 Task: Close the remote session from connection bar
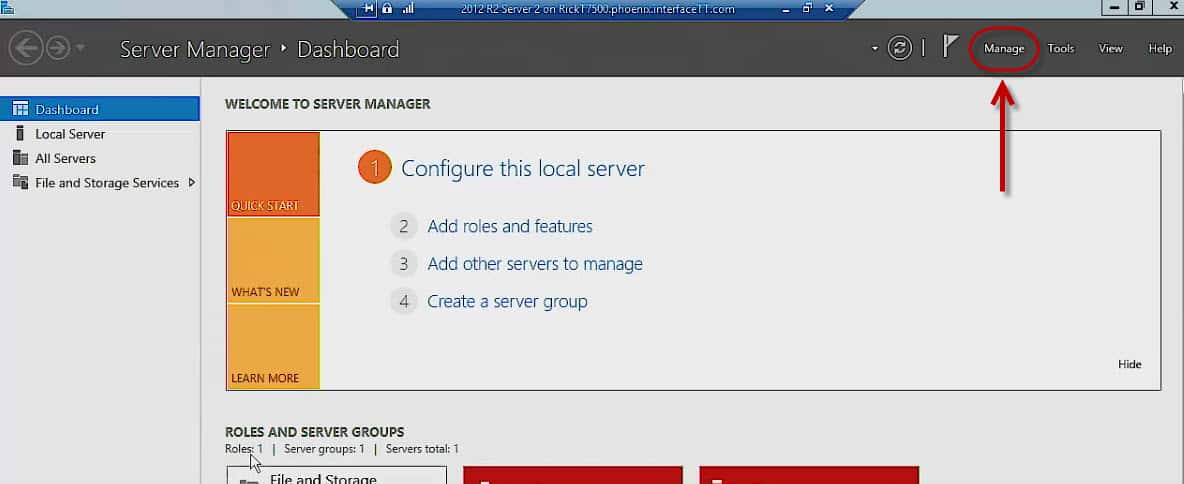828,8
